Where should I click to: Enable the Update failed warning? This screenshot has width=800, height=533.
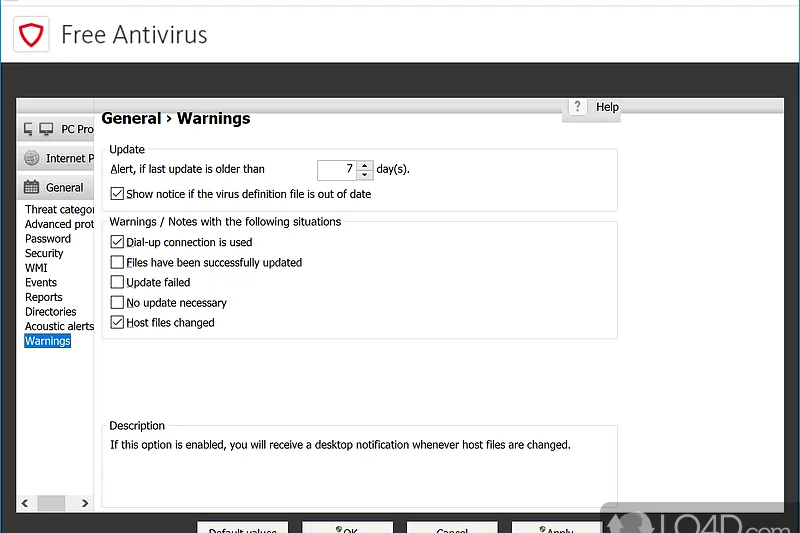coord(117,282)
